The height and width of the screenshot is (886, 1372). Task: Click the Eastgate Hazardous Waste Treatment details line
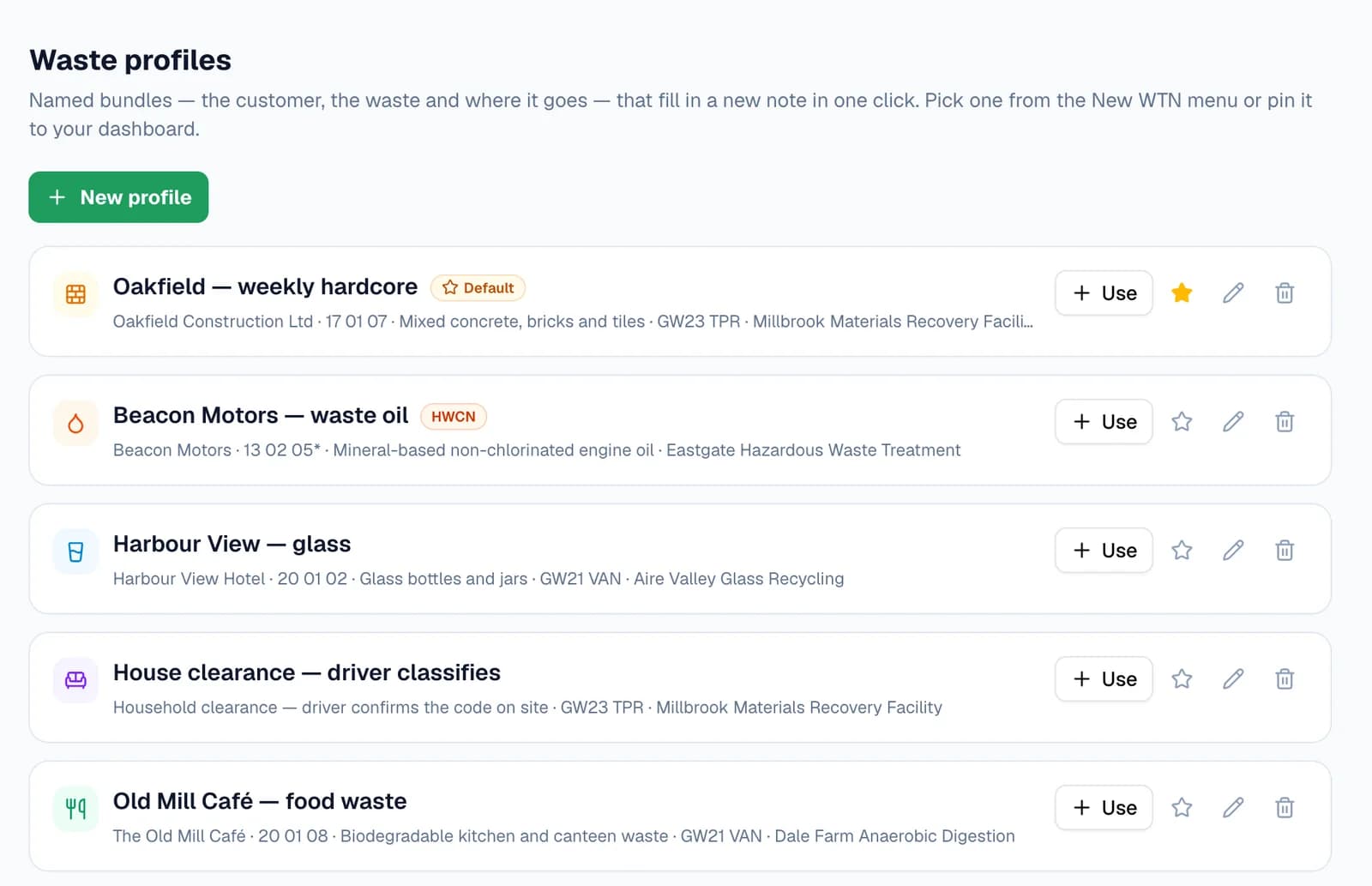537,450
